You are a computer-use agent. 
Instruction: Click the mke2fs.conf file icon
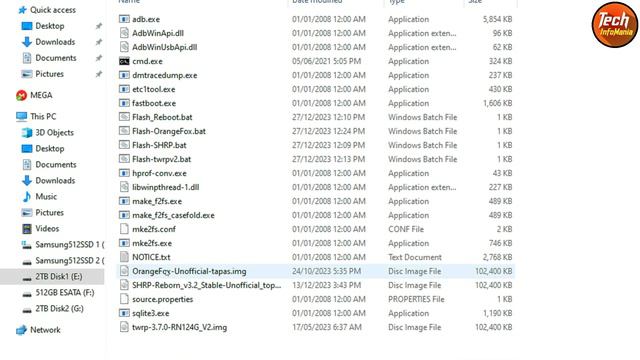point(124,229)
